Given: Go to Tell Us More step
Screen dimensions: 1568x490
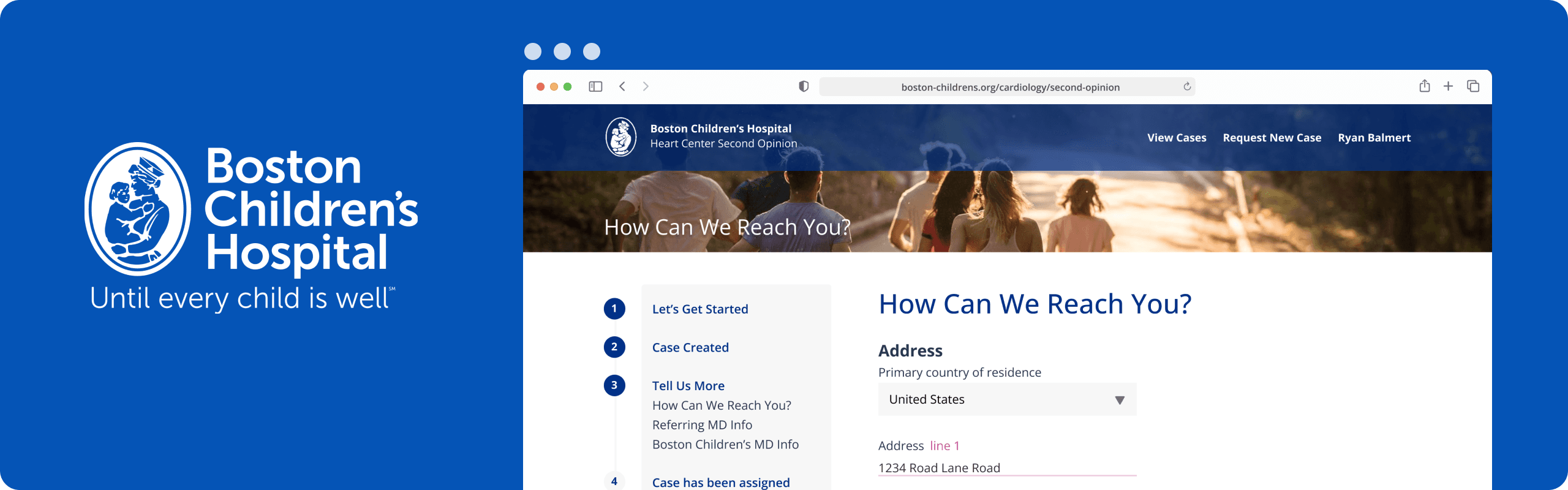Looking at the screenshot, I should 688,386.
